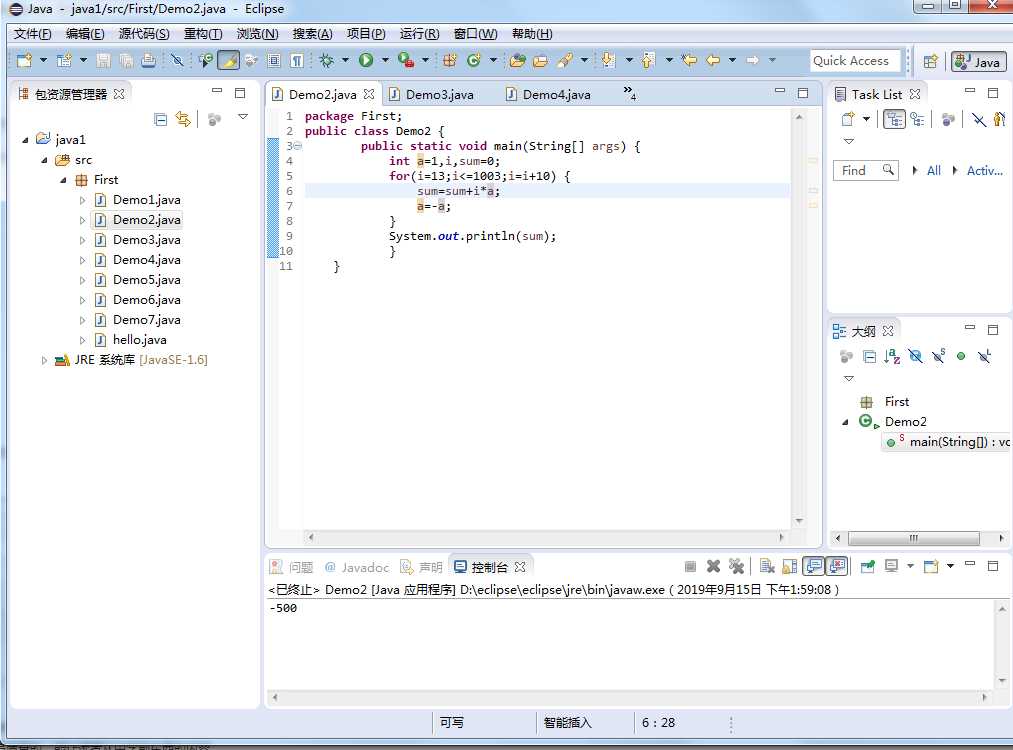Toggle Hide Static Members in Outline
1013x750 pixels.
click(939, 356)
